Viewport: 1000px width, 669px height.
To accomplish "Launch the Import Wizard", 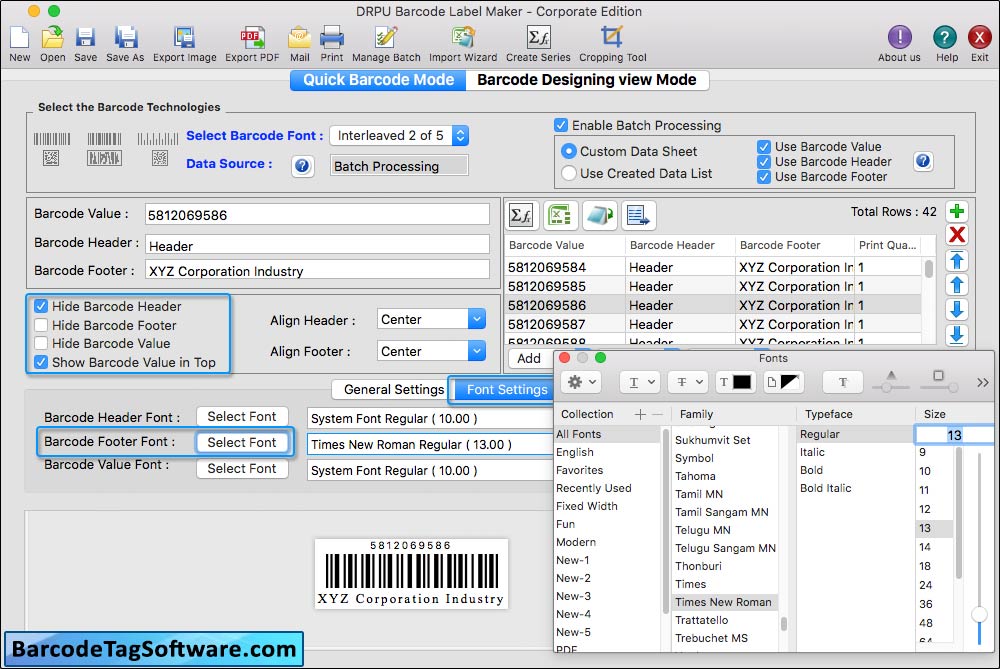I will tap(463, 38).
